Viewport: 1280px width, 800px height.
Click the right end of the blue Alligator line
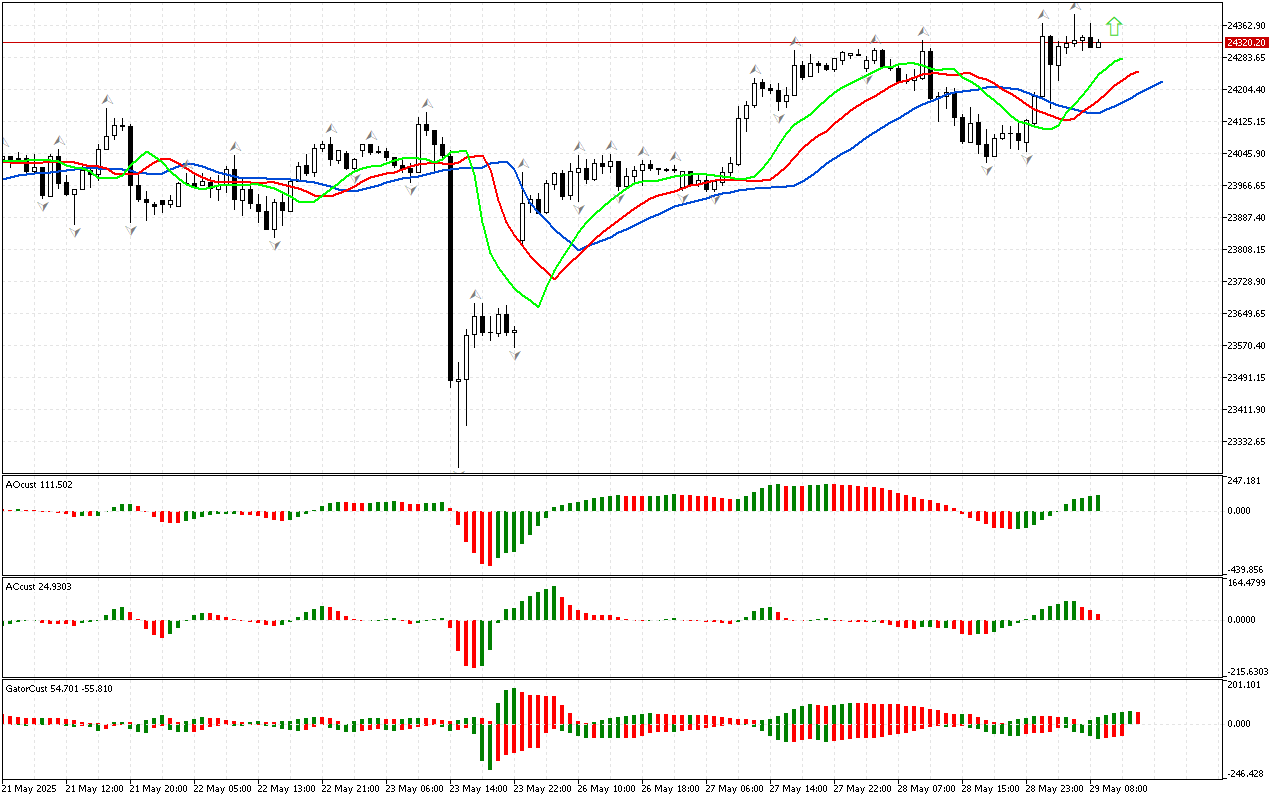[1160, 82]
